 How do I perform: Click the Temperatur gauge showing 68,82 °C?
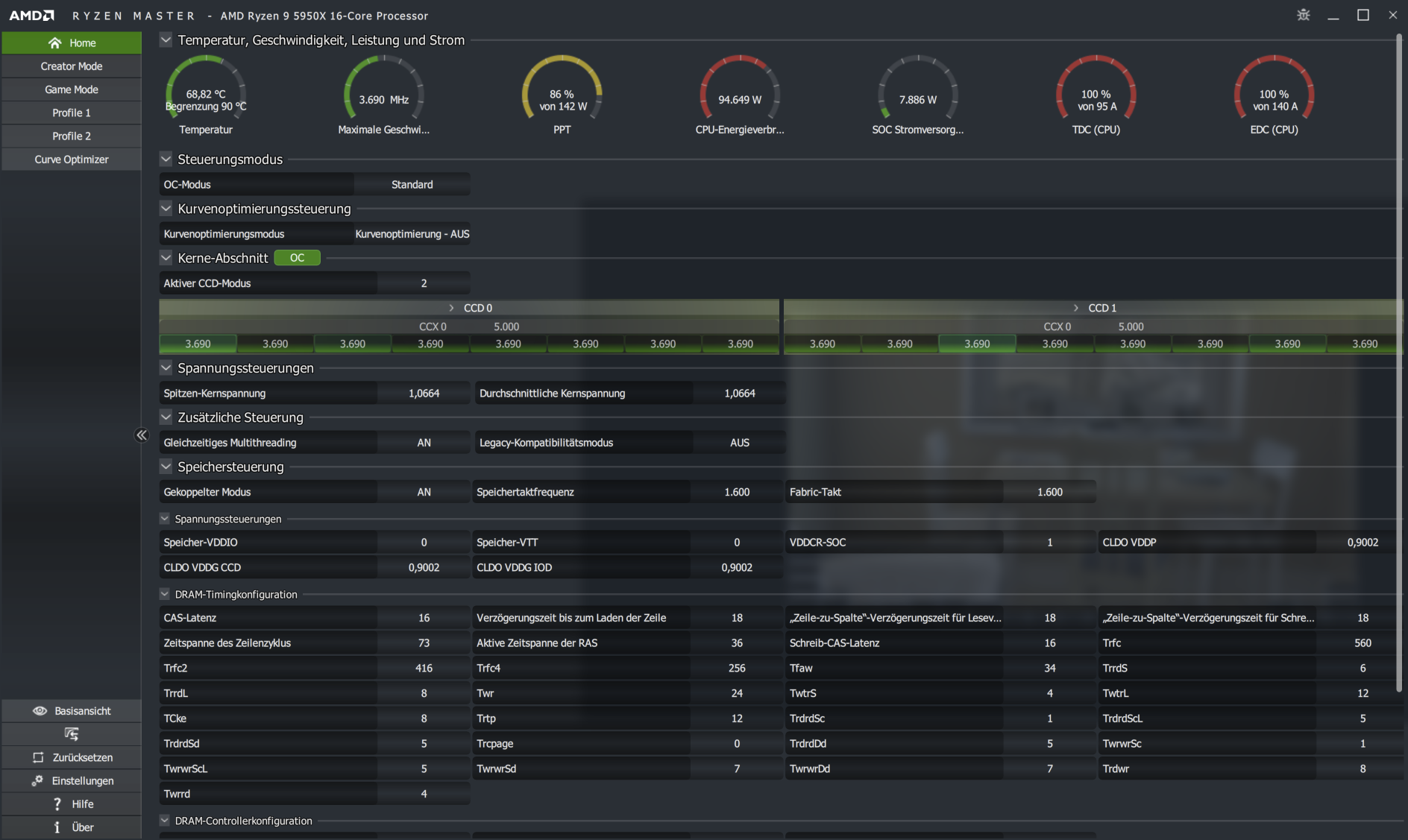(206, 96)
